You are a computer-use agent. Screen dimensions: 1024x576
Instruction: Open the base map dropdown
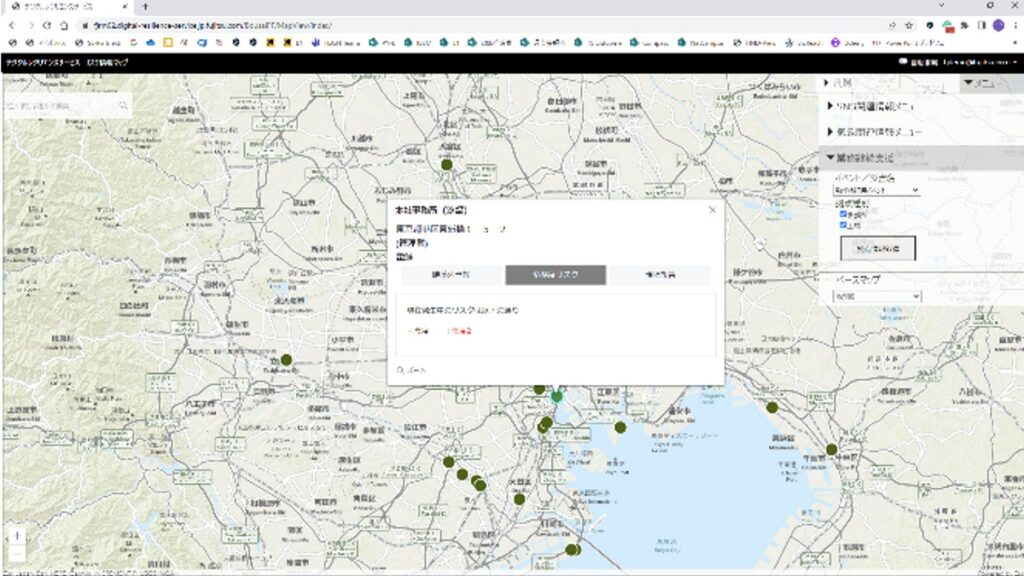pyautogui.click(x=876, y=297)
